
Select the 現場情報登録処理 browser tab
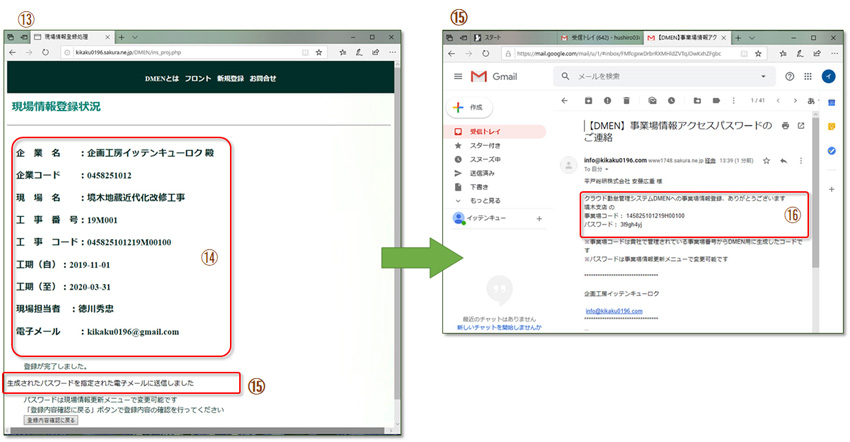tap(72, 37)
